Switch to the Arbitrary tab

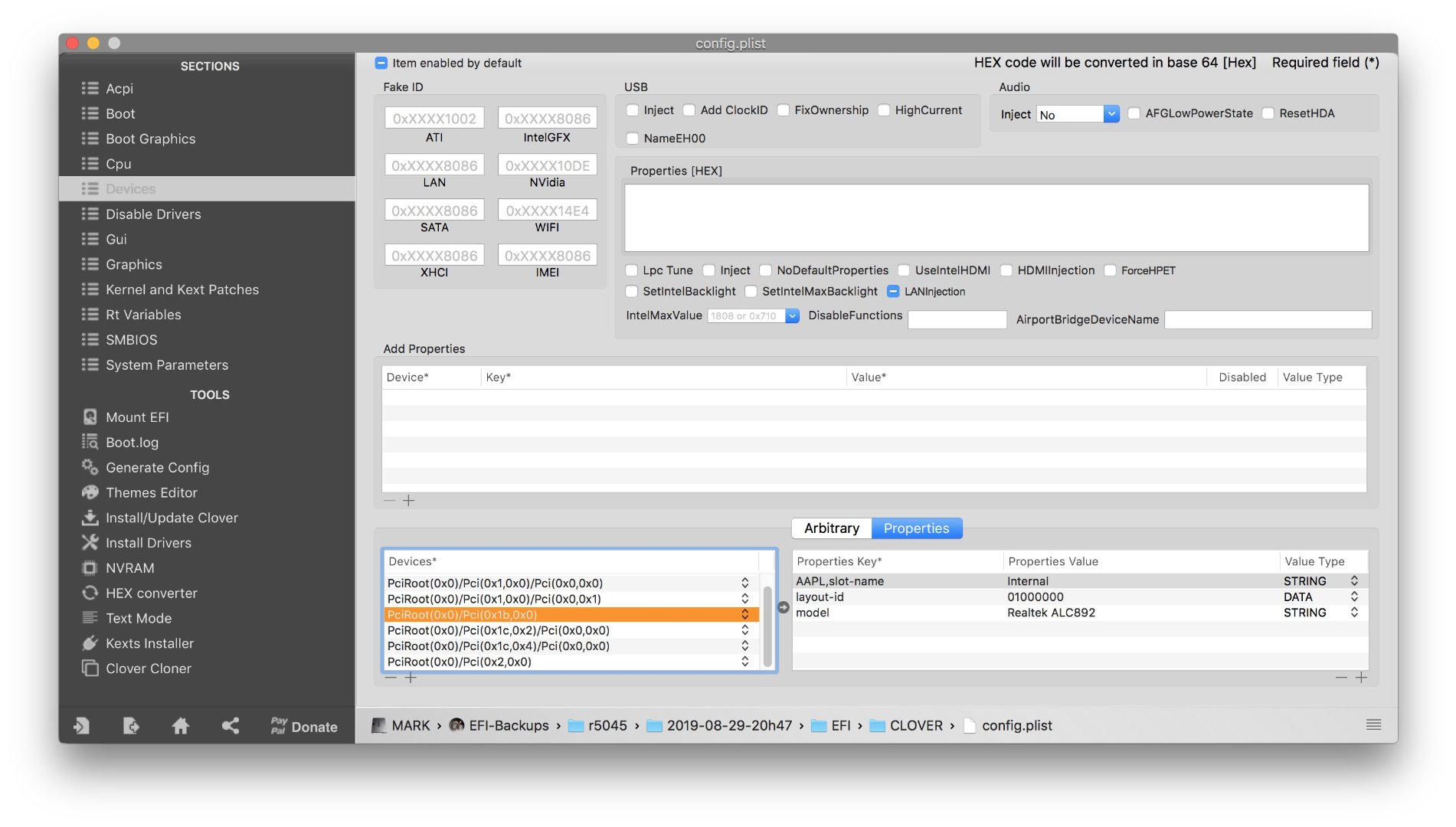coord(831,528)
